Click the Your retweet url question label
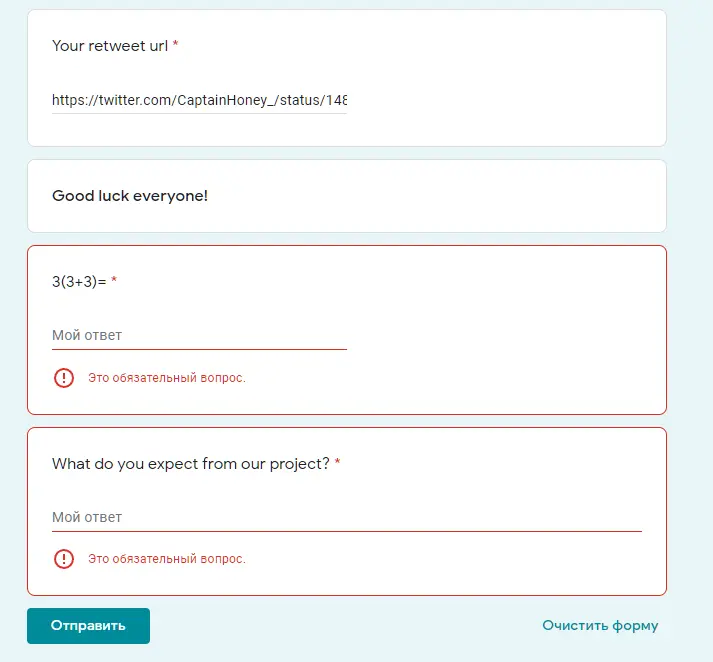713x662 pixels. click(110, 46)
